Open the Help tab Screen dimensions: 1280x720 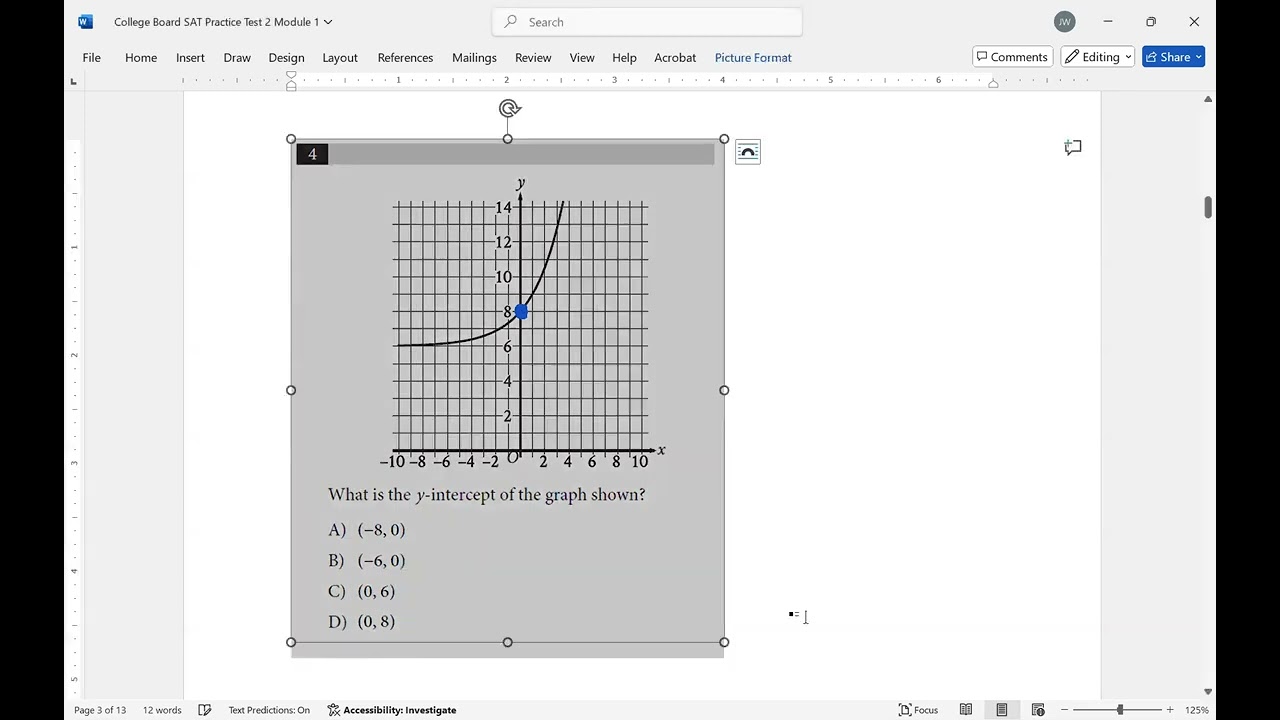[624, 57]
